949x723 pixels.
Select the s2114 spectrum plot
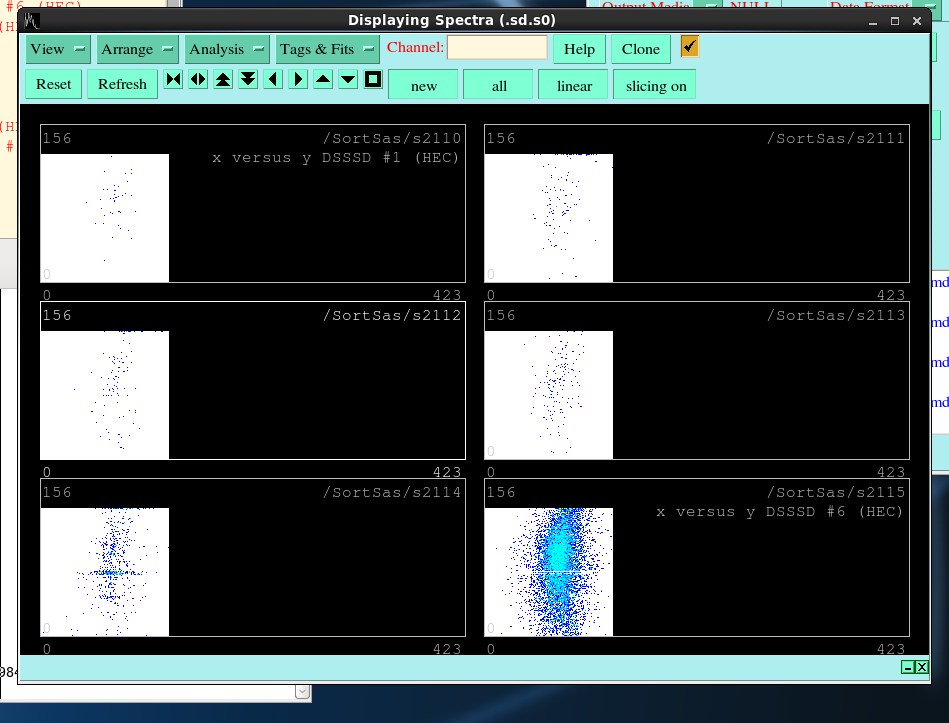[x=252, y=557]
